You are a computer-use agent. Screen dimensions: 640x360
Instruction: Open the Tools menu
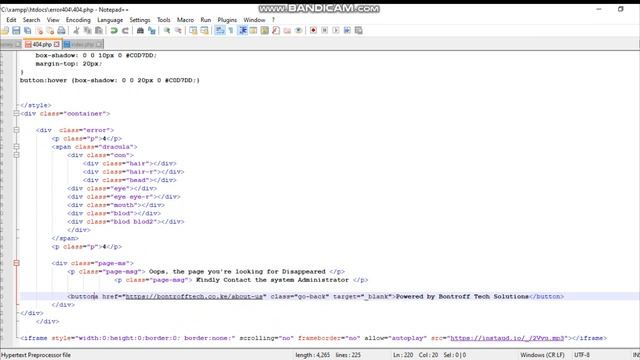tap(164, 20)
